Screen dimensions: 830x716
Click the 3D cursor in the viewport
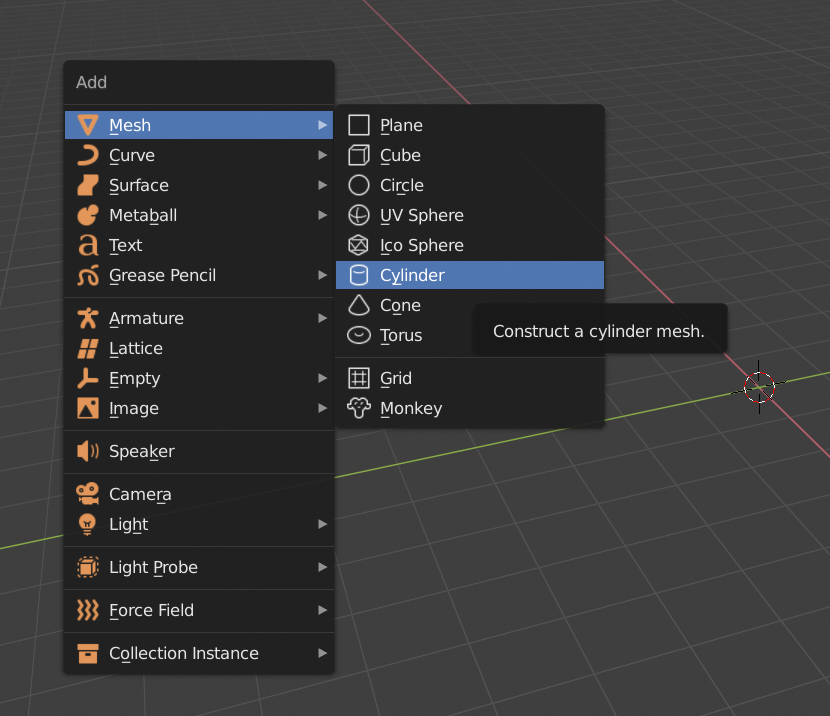click(759, 387)
